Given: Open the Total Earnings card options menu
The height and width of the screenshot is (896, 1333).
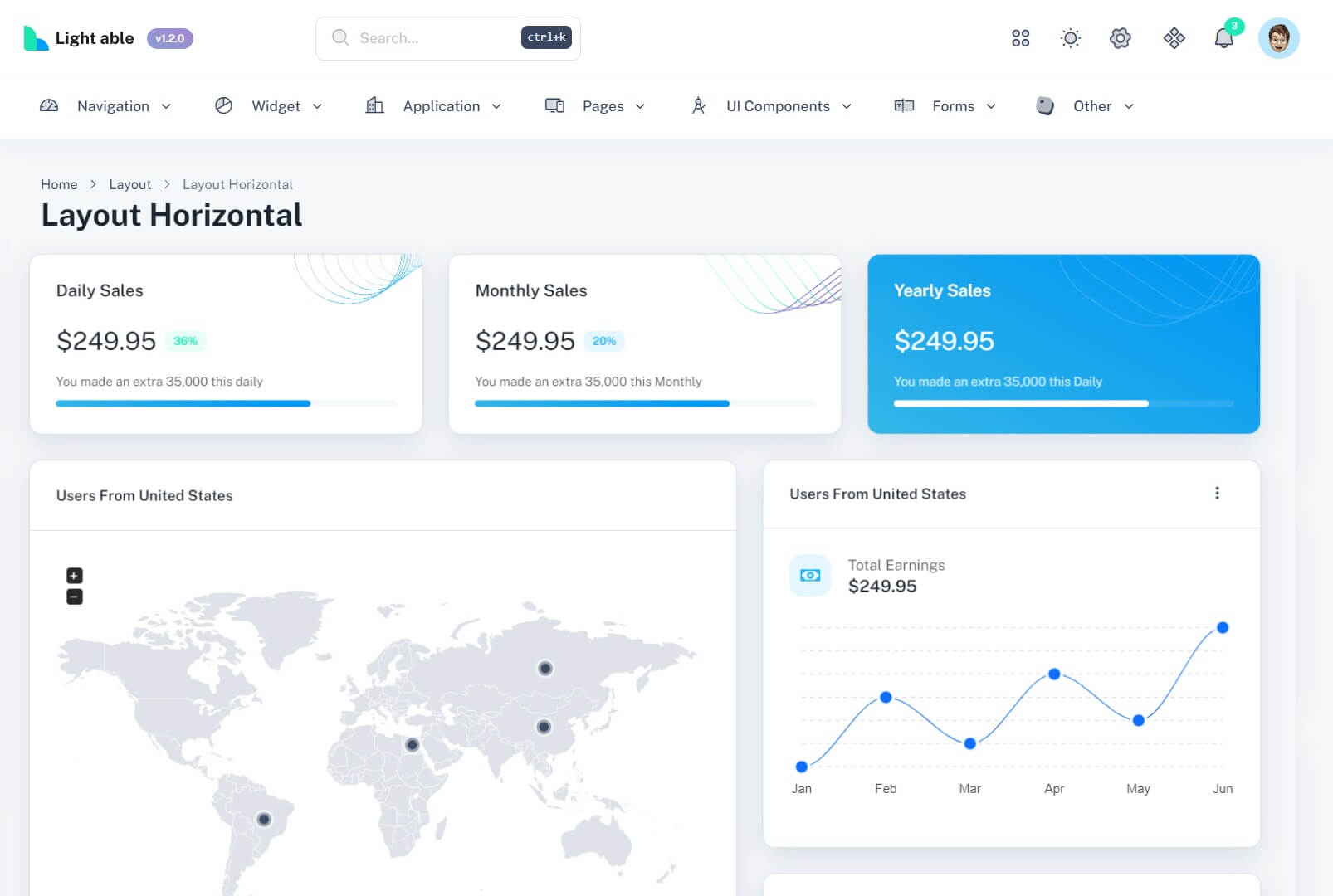Looking at the screenshot, I should click(1217, 494).
